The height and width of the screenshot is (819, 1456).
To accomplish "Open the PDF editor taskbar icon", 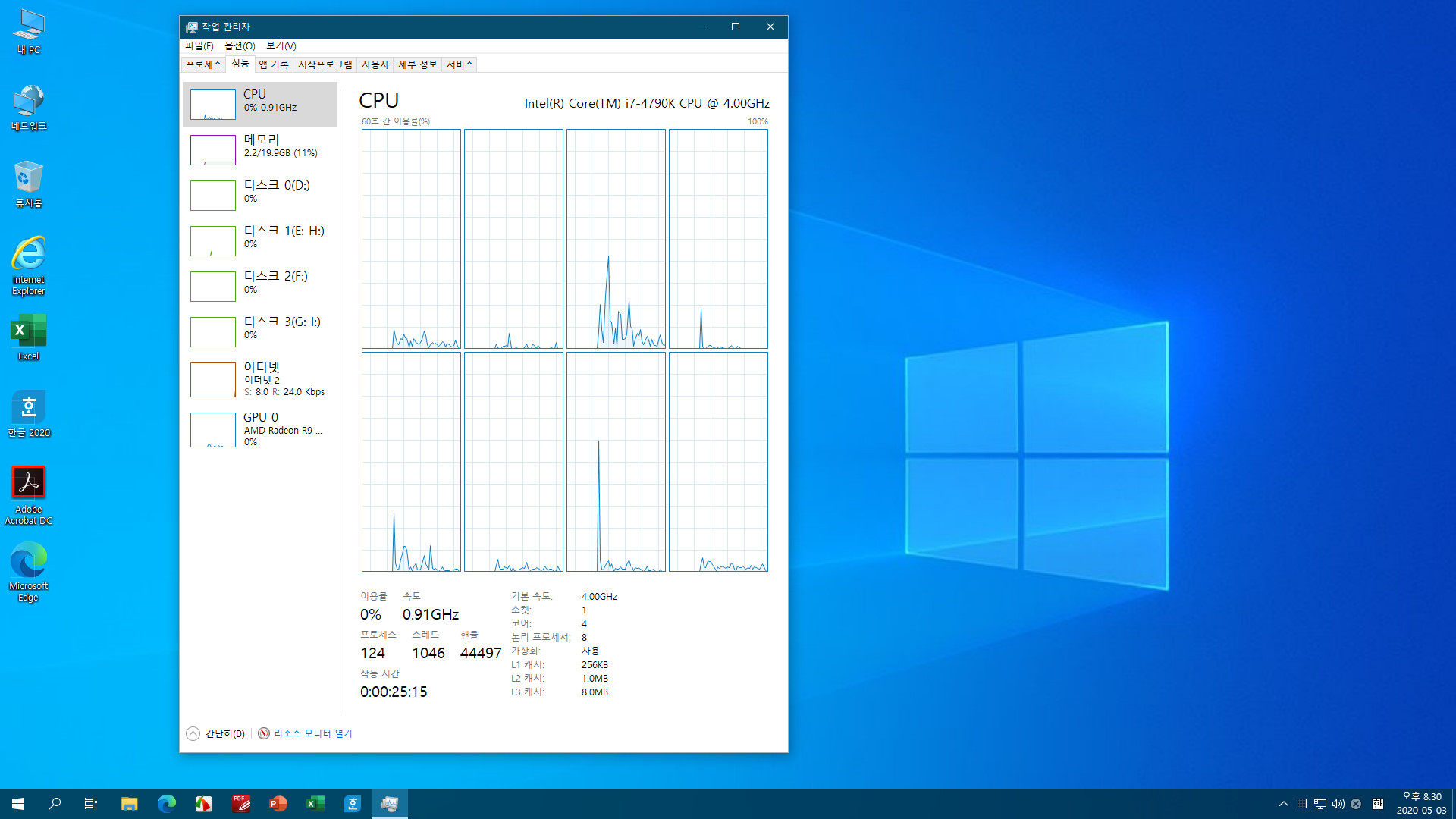I will pyautogui.click(x=241, y=804).
